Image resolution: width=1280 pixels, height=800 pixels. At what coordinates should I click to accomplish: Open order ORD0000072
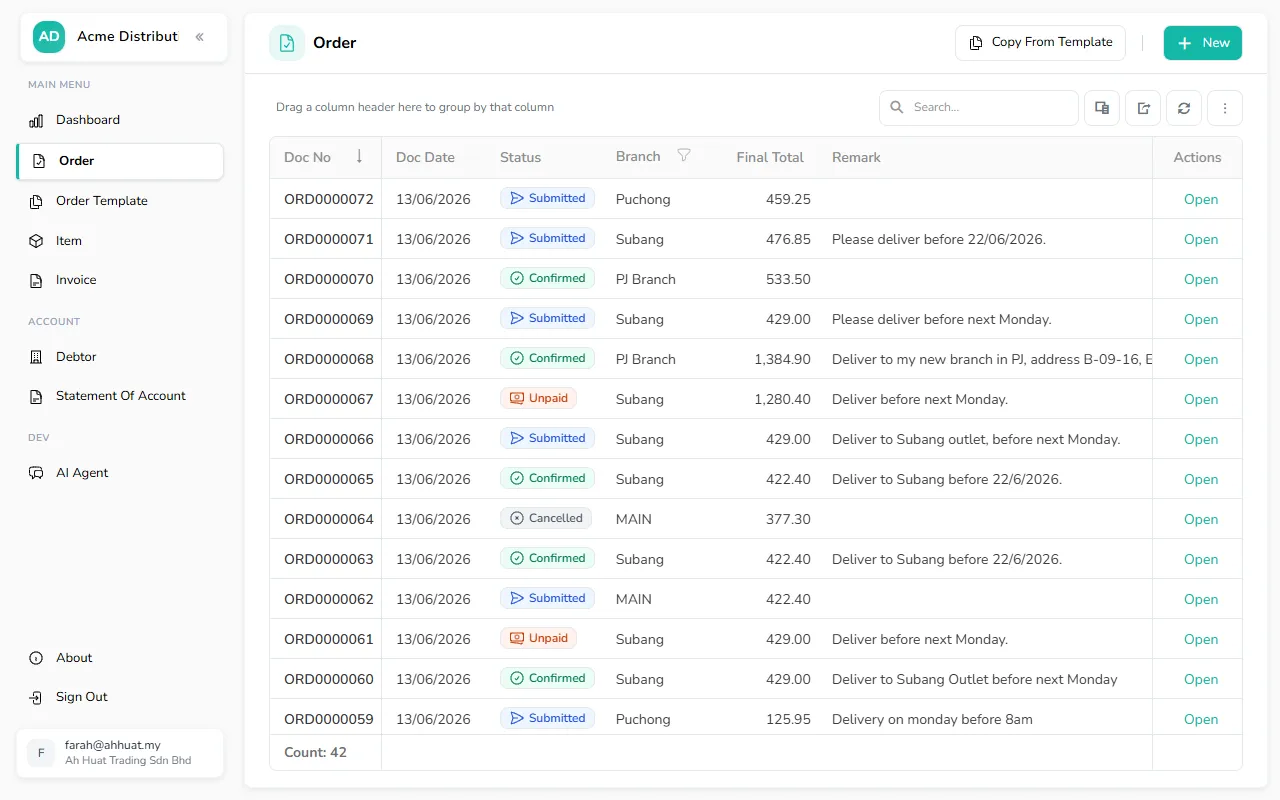pyautogui.click(x=1201, y=199)
